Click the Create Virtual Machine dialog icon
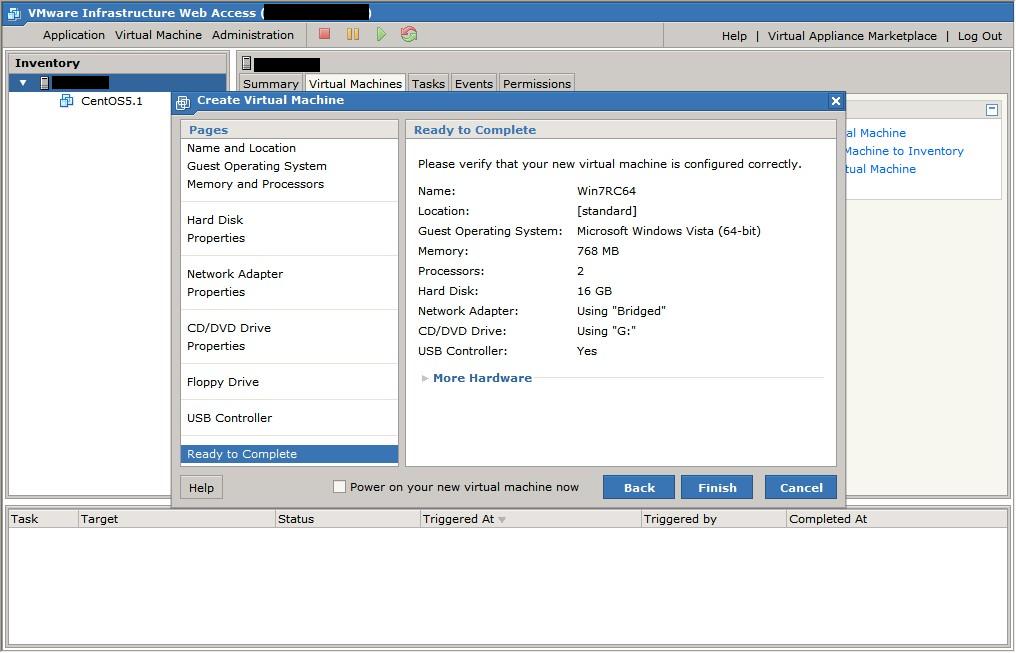 (x=183, y=102)
